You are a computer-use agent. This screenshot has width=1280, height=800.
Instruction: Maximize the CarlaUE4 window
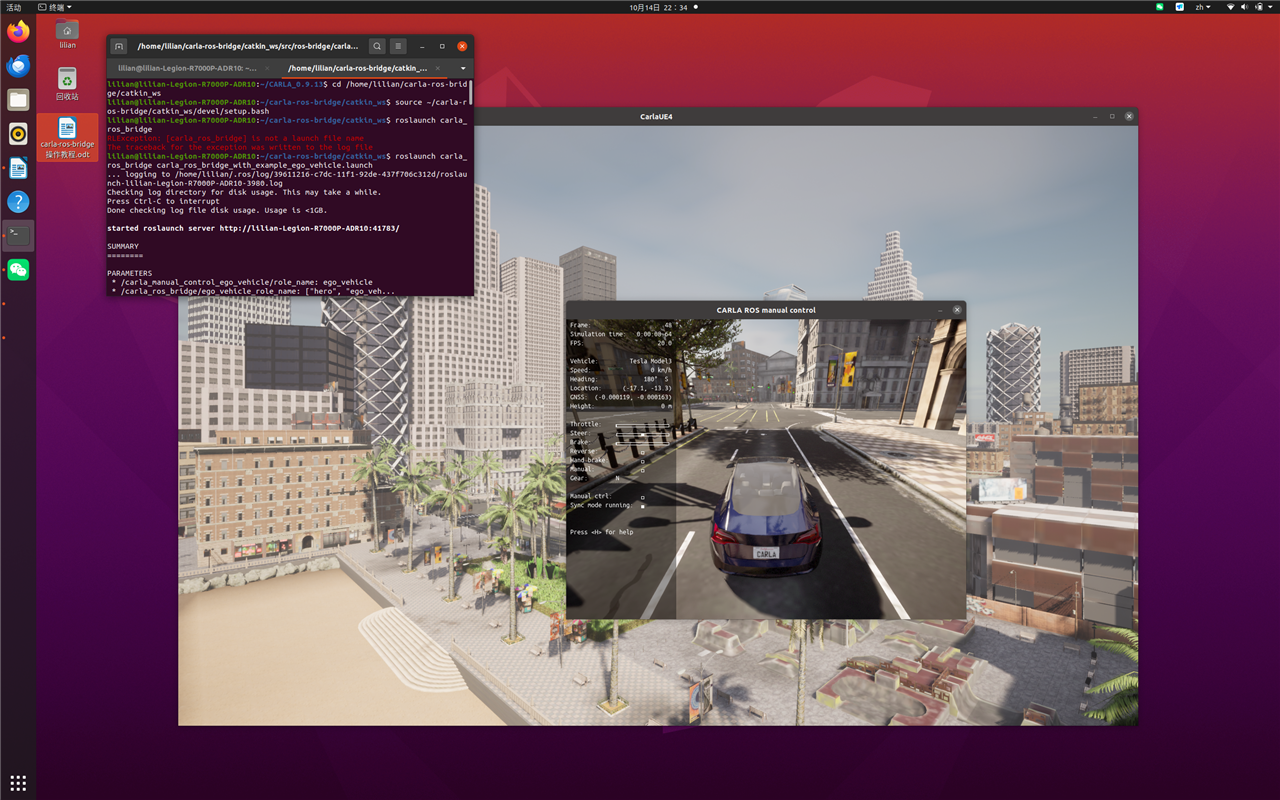(1111, 116)
